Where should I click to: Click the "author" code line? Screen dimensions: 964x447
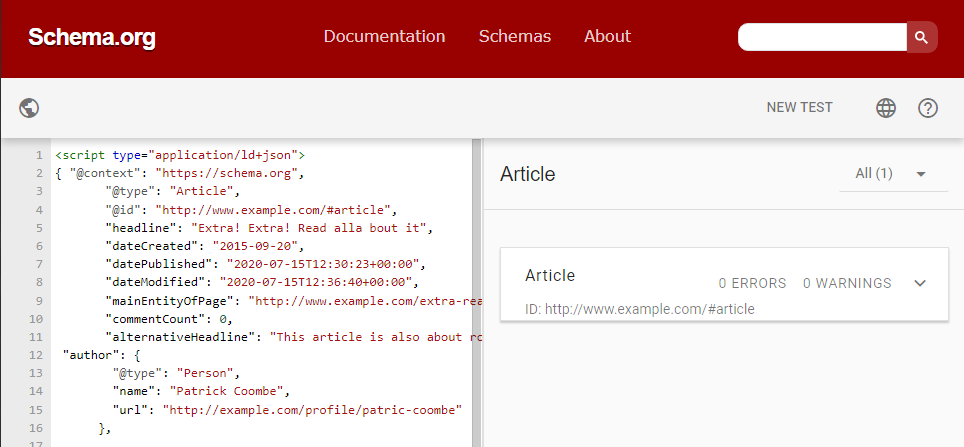(x=102, y=355)
